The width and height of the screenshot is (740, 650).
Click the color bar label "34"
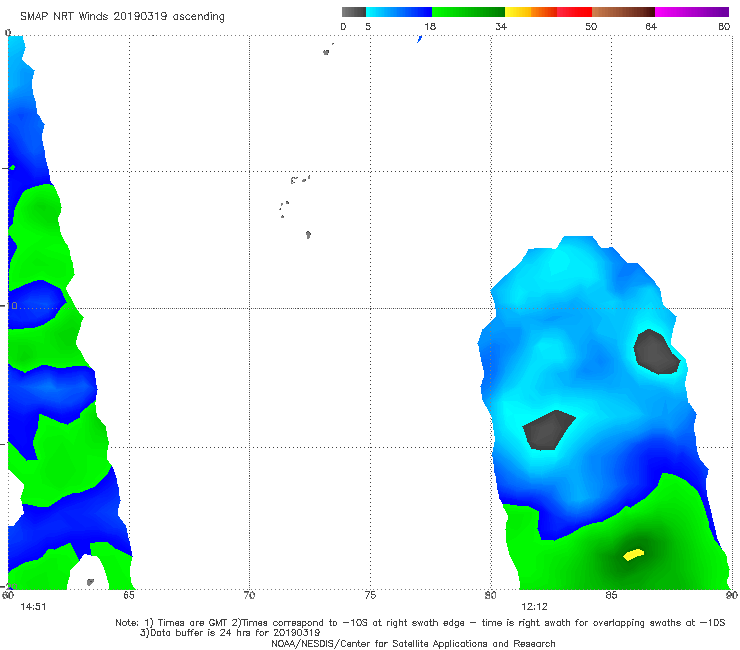[x=501, y=26]
